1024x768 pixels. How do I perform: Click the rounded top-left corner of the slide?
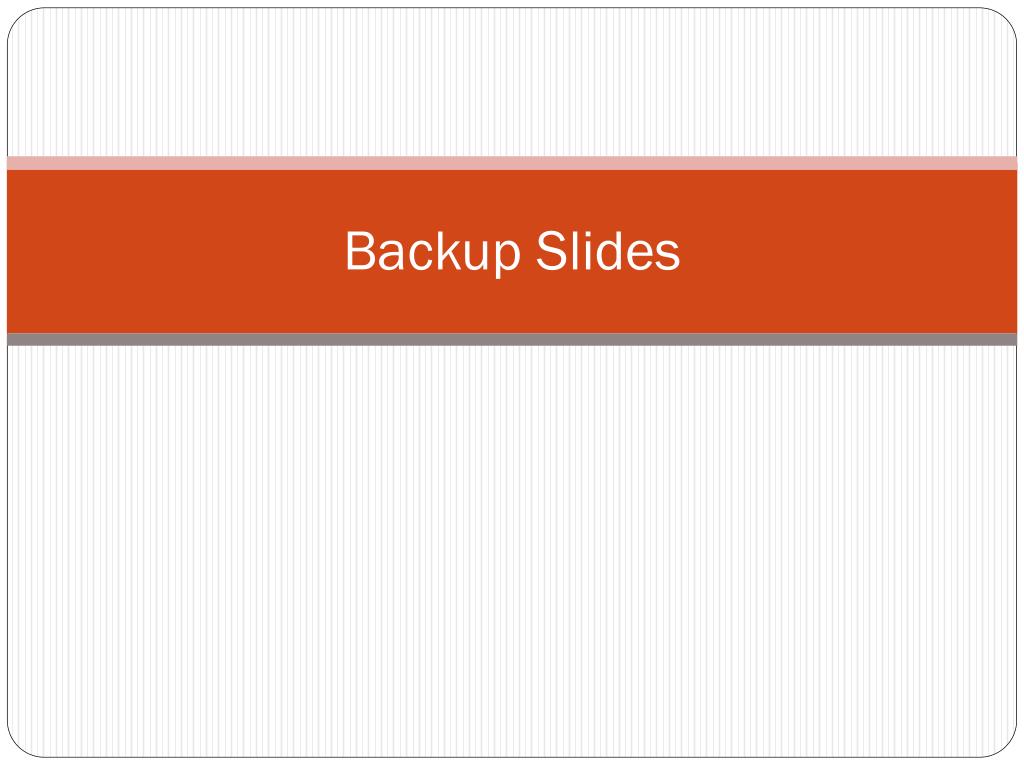[x=20, y=21]
